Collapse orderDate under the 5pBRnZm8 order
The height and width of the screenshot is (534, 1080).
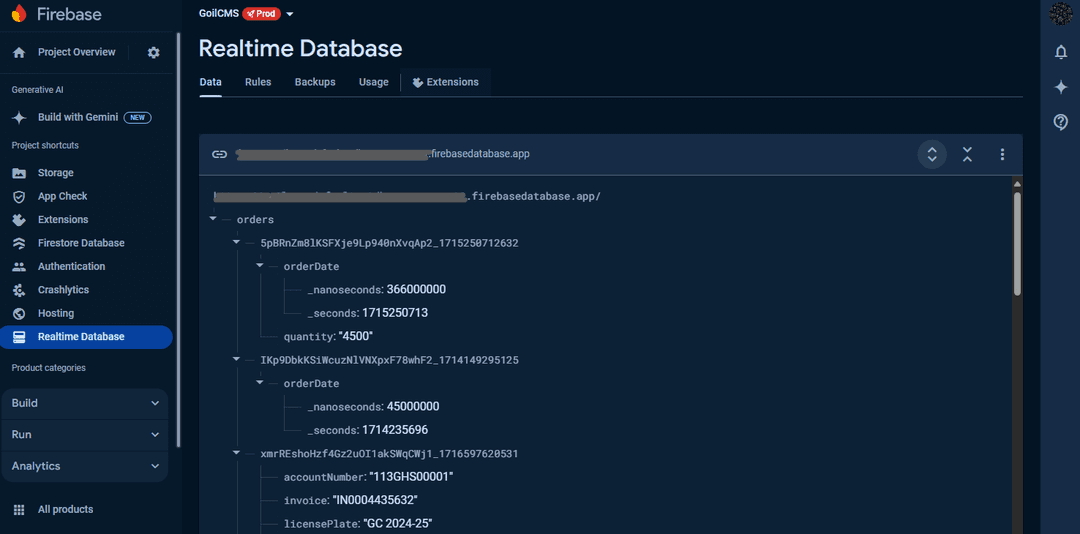coord(260,266)
